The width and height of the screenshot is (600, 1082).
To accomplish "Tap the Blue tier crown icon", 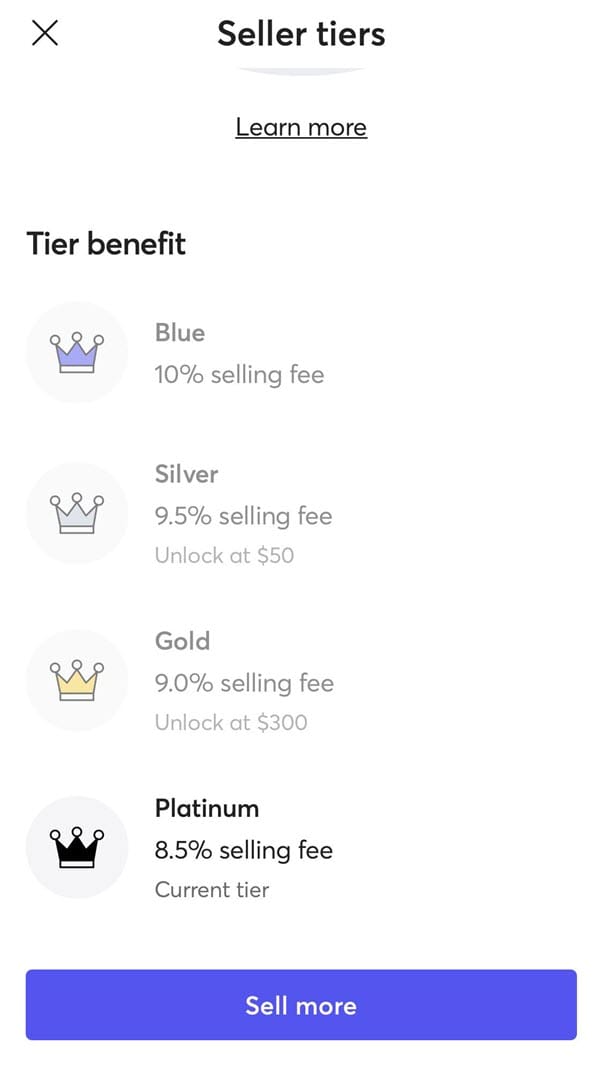I will 77,352.
